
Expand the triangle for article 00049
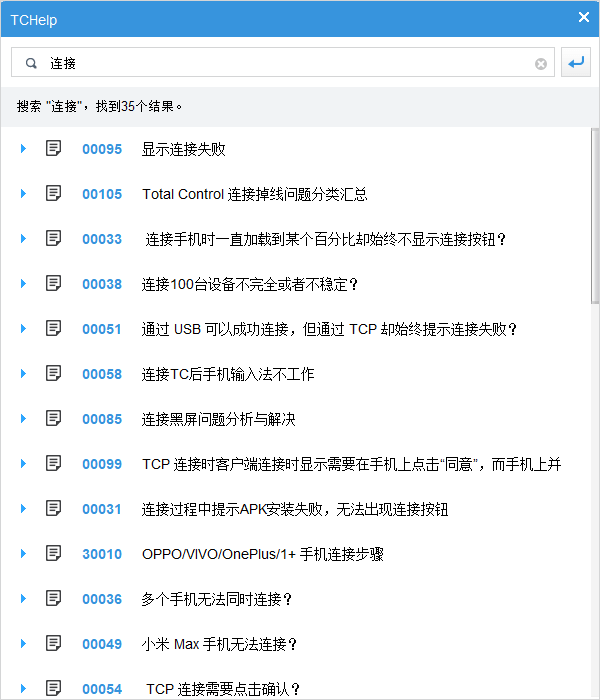[x=23, y=644]
